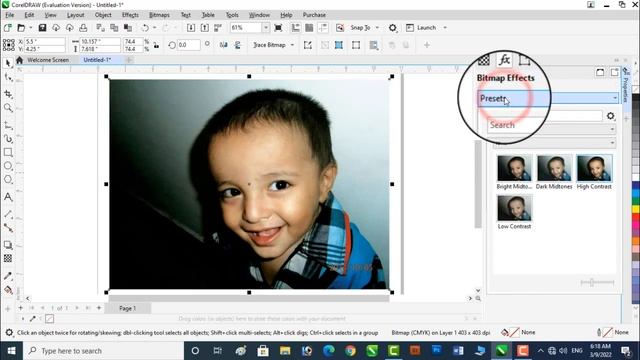This screenshot has width=640, height=360.
Task: Select the Interactive Fill tool
Action: [8, 290]
